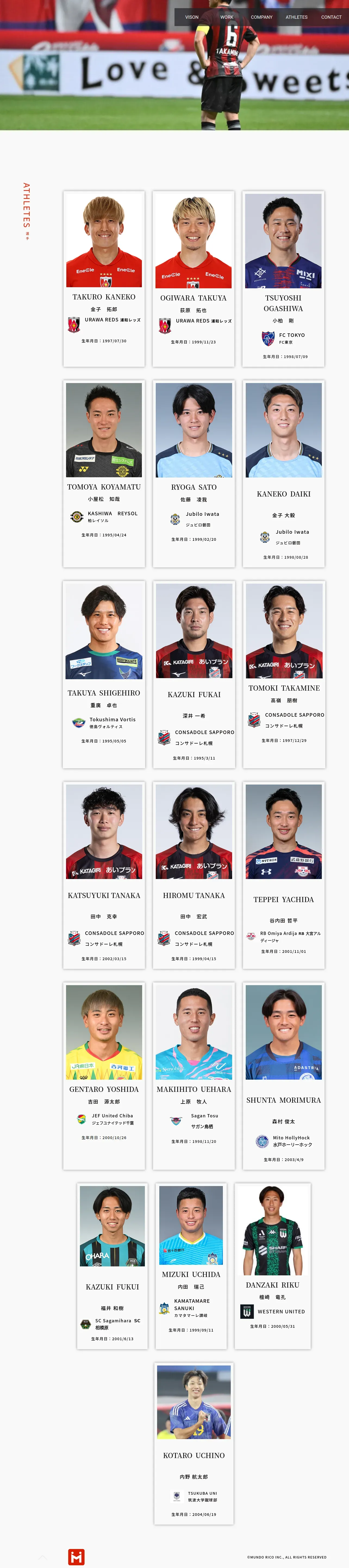Select ATHLETES in the navigation bar
The image size is (349, 1568).
pos(297,17)
